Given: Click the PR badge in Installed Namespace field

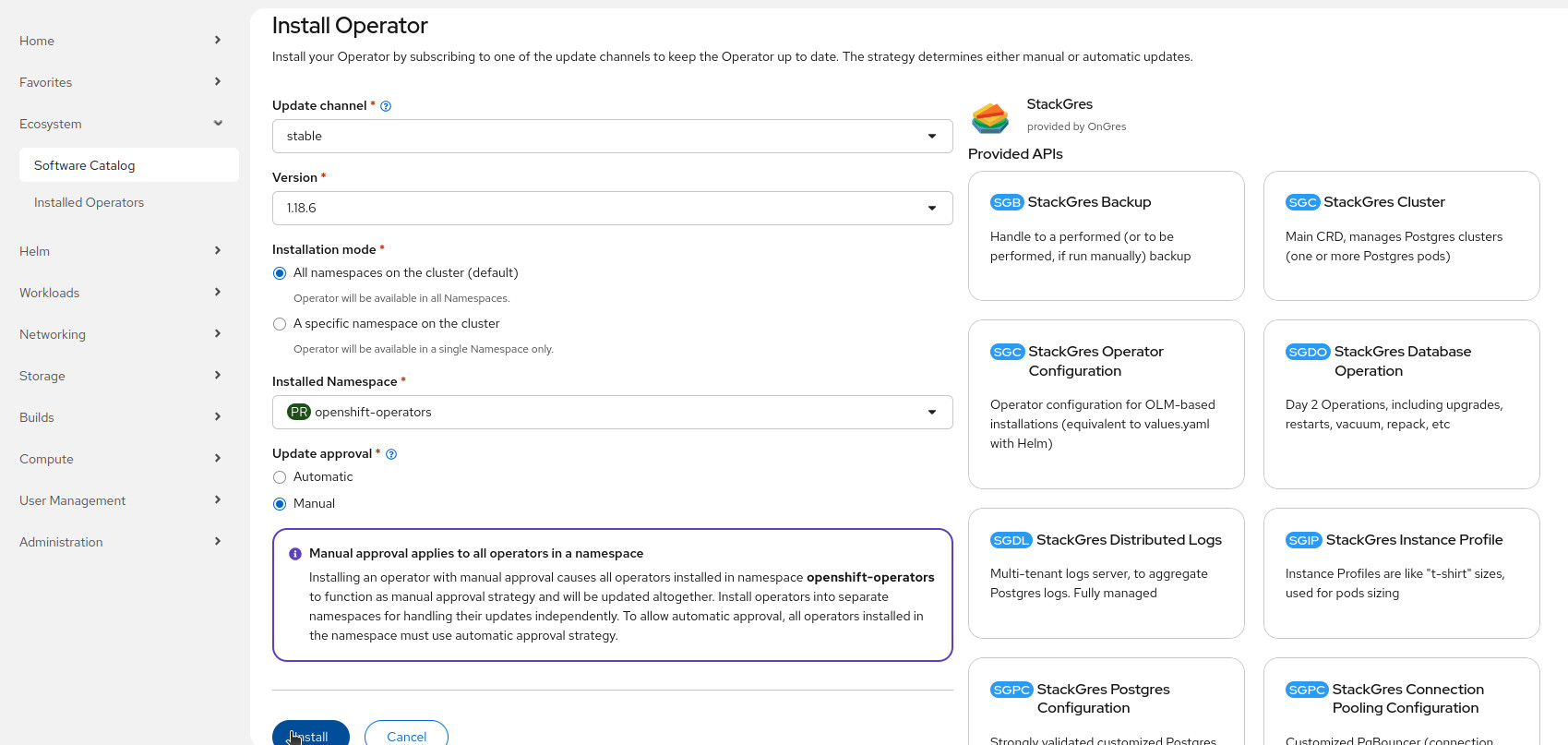Looking at the screenshot, I should click(x=299, y=412).
